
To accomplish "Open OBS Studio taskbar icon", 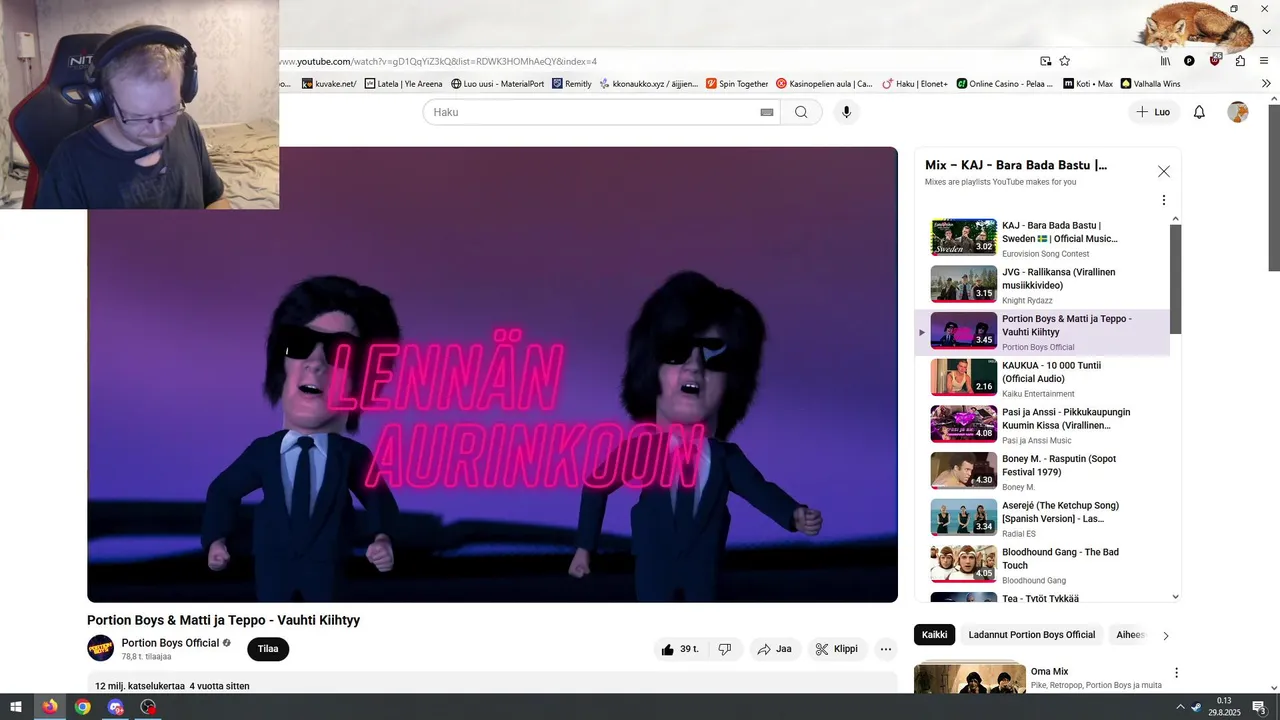I will tap(148, 707).
